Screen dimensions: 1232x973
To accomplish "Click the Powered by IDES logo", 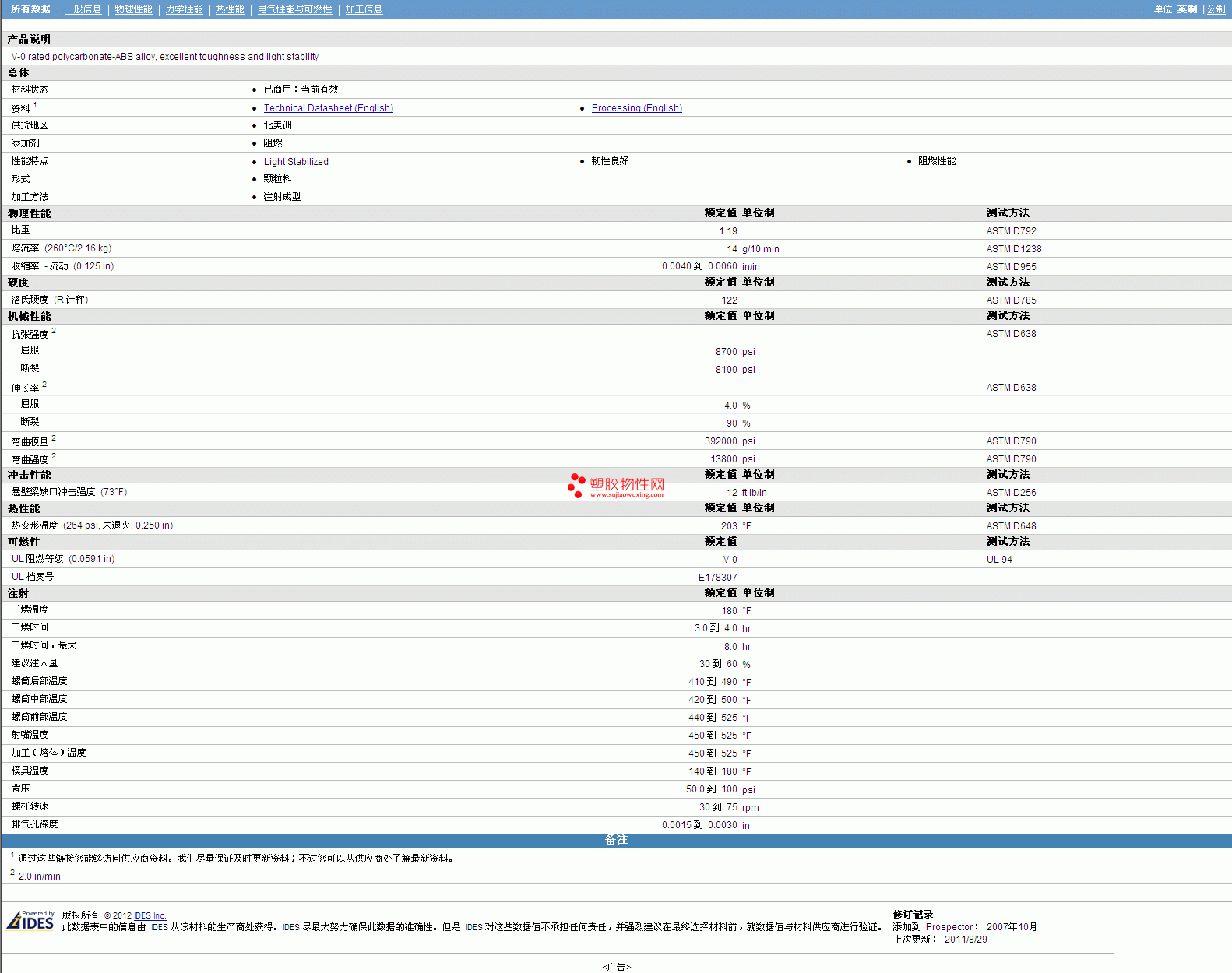I will (30, 920).
